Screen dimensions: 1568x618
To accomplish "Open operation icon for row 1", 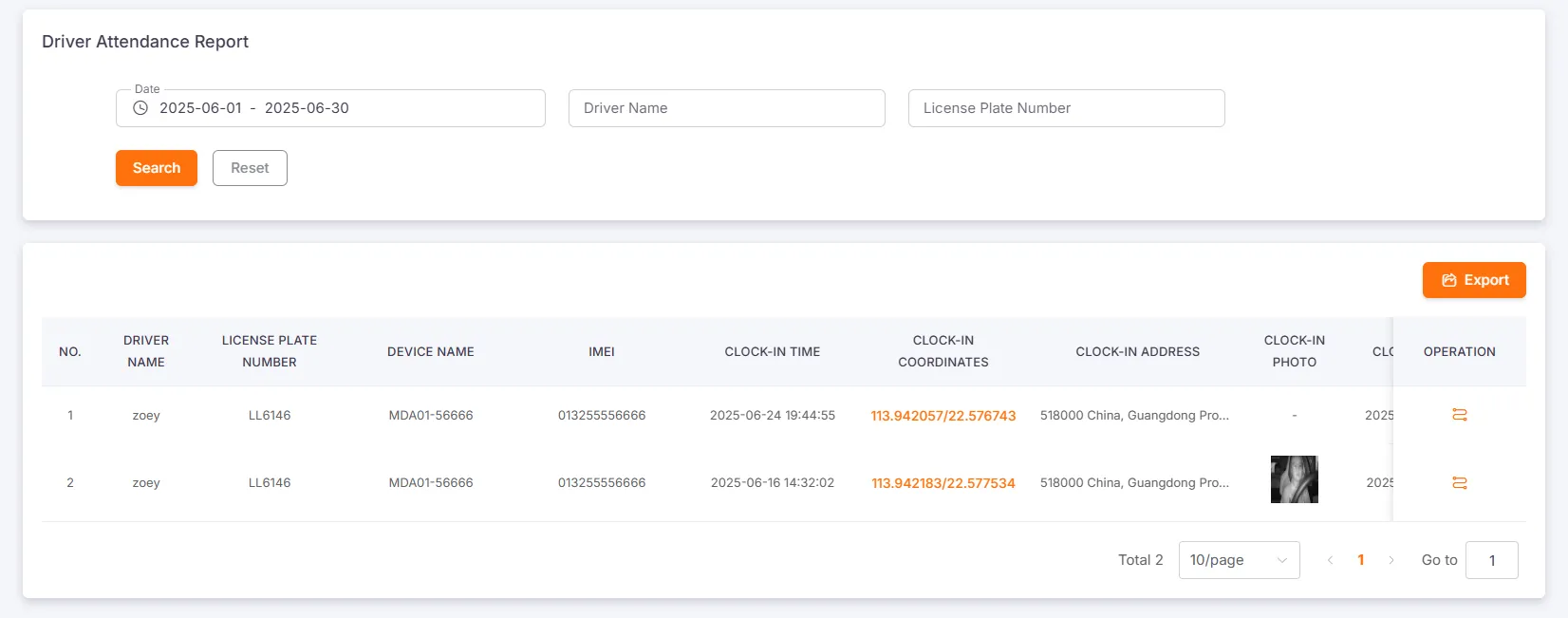I will pyautogui.click(x=1459, y=415).
